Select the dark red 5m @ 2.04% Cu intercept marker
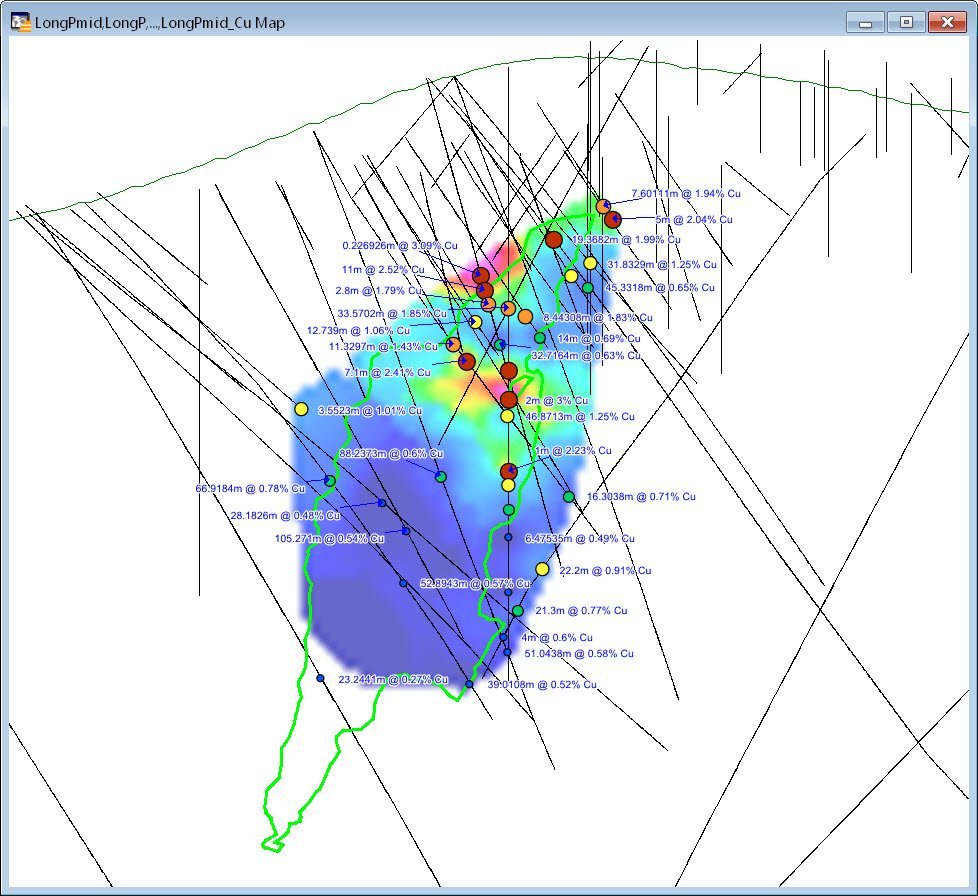 pos(613,220)
